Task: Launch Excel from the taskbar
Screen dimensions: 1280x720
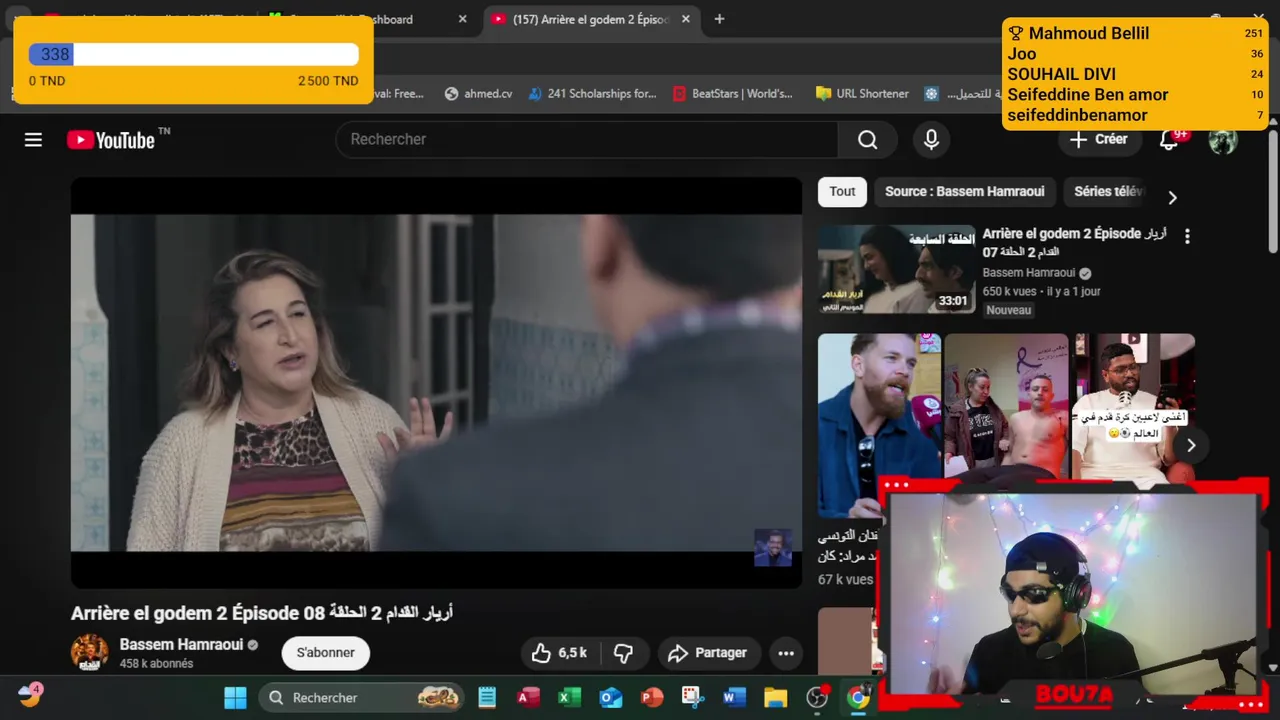Action: pos(569,697)
